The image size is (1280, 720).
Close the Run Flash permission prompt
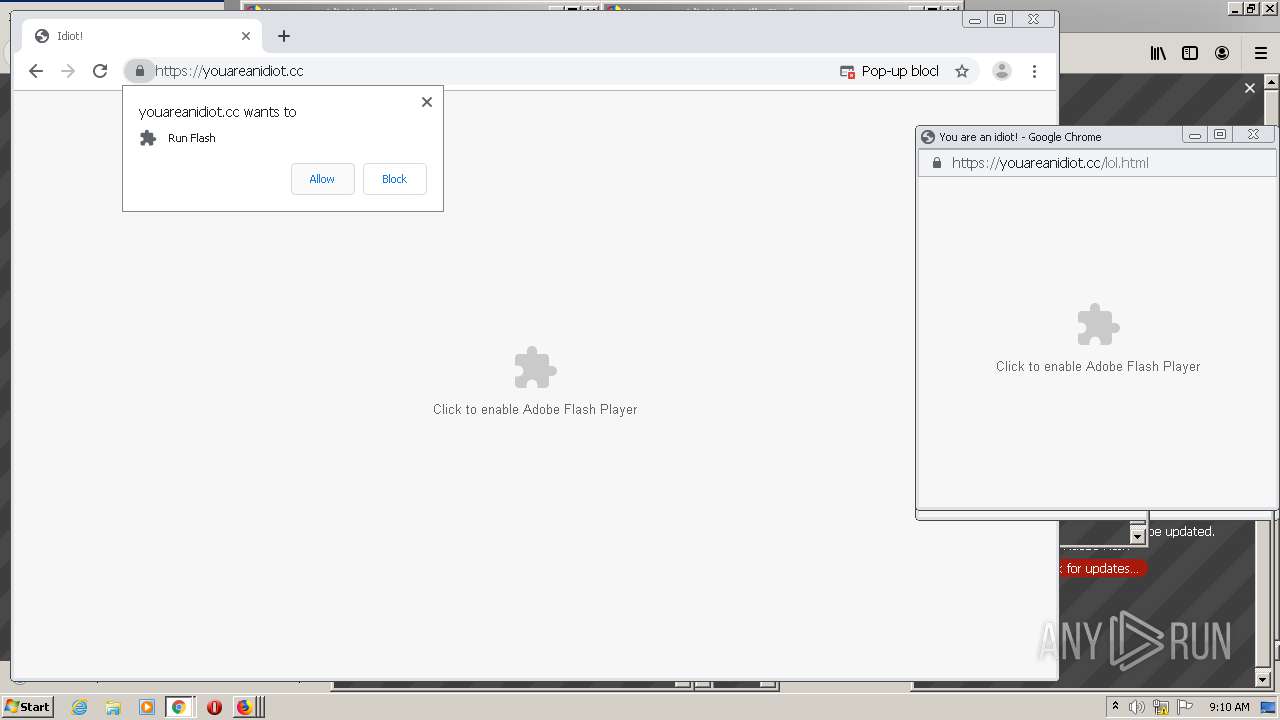pyautogui.click(x=427, y=102)
